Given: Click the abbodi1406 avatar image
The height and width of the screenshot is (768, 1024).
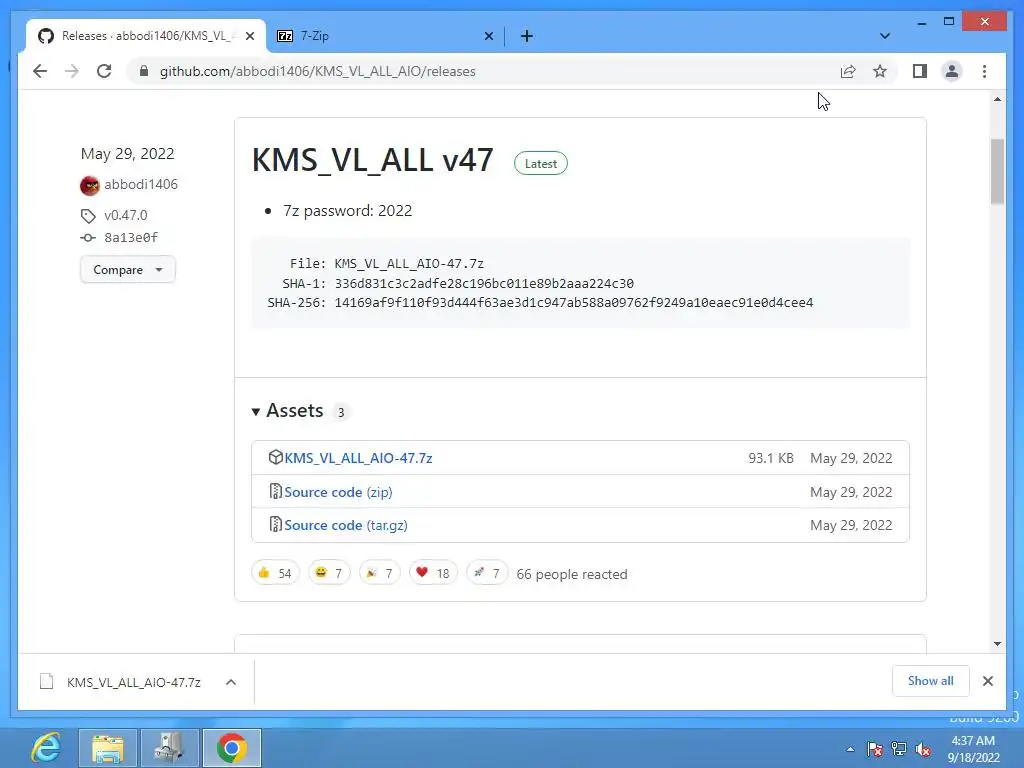Looking at the screenshot, I should (x=89, y=185).
